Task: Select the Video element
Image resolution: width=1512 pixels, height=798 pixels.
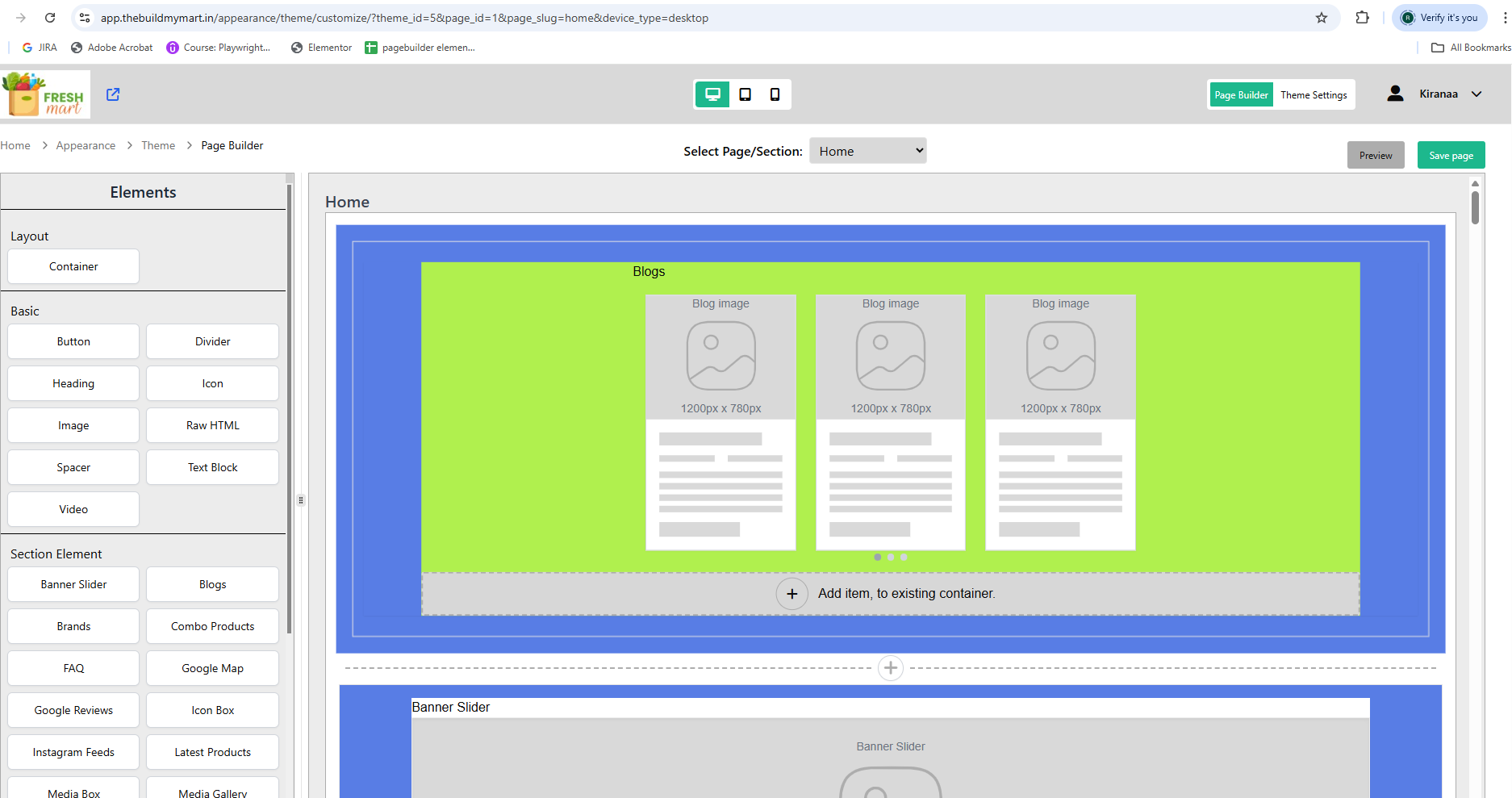Action: point(73,509)
